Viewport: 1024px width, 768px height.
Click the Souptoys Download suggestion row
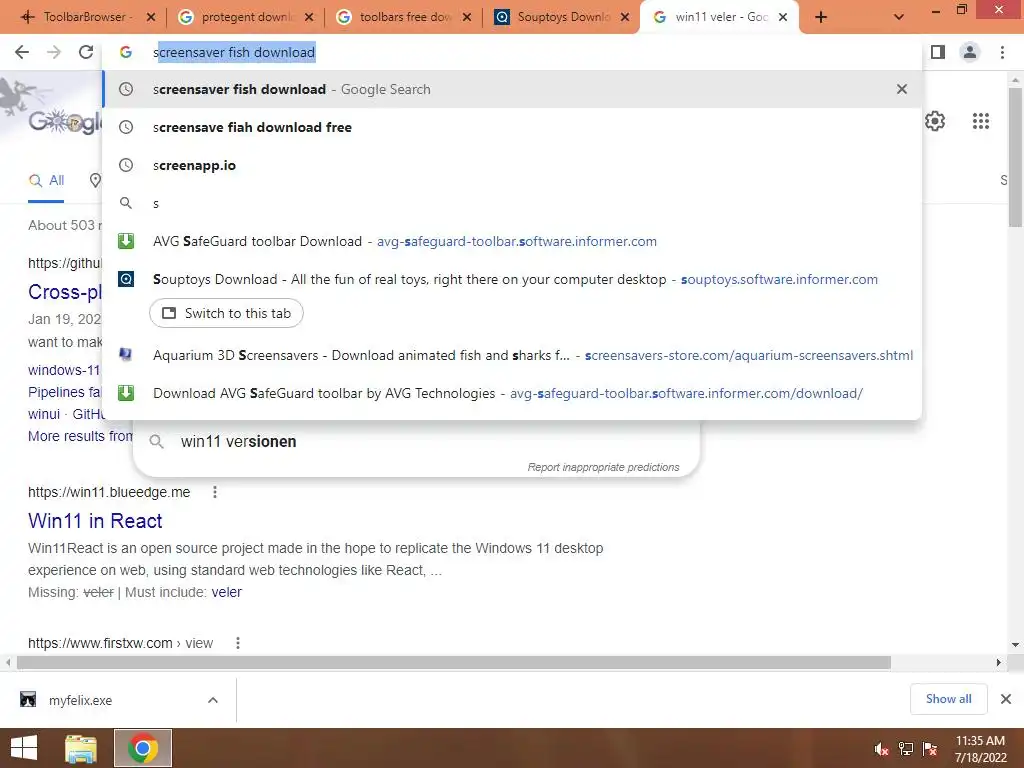pos(513,280)
